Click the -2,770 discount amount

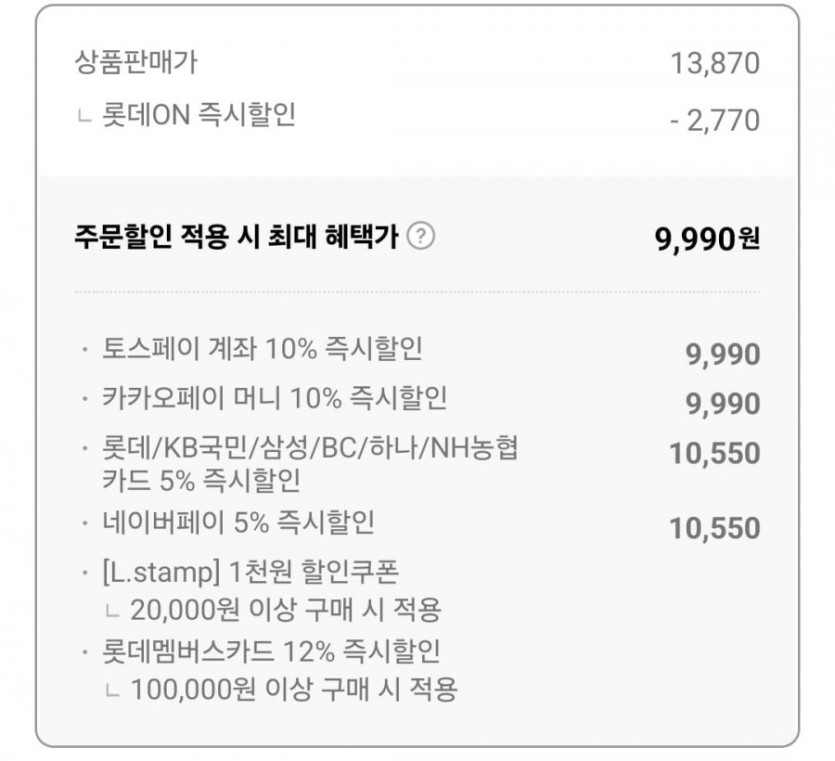click(714, 121)
